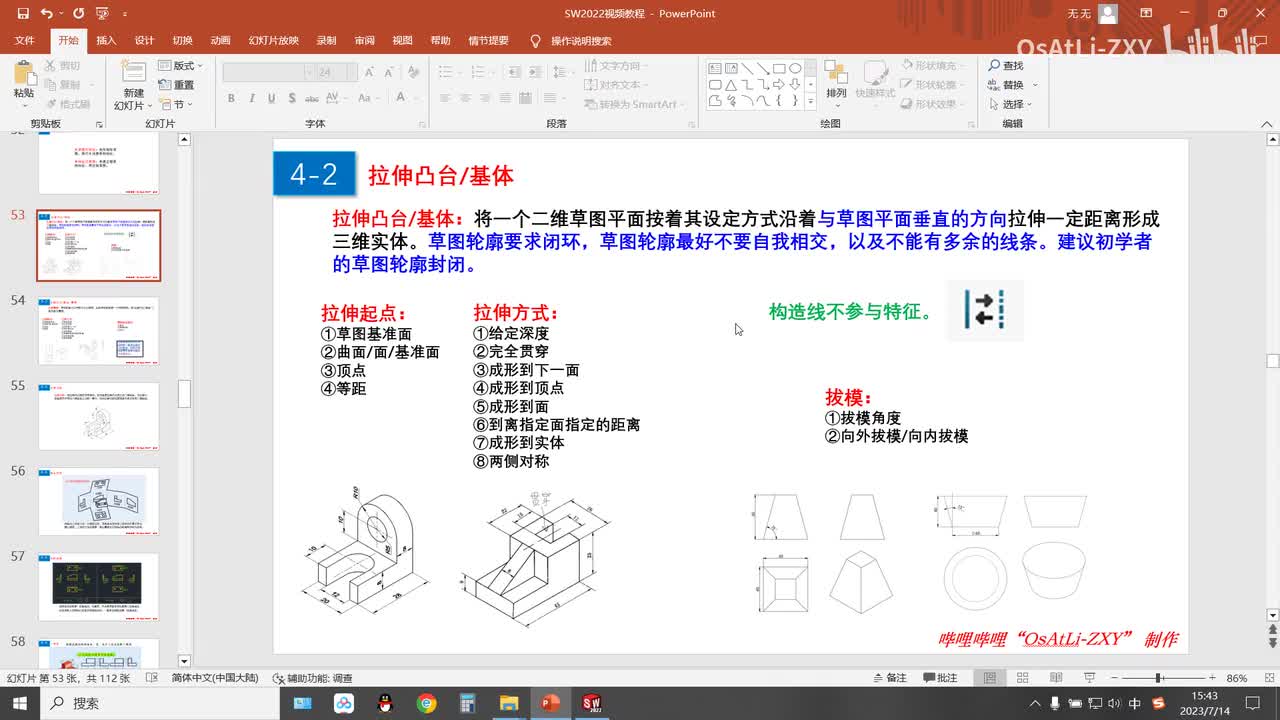The height and width of the screenshot is (720, 1280).
Task: Open the font size combo box
Action: [x=337, y=72]
